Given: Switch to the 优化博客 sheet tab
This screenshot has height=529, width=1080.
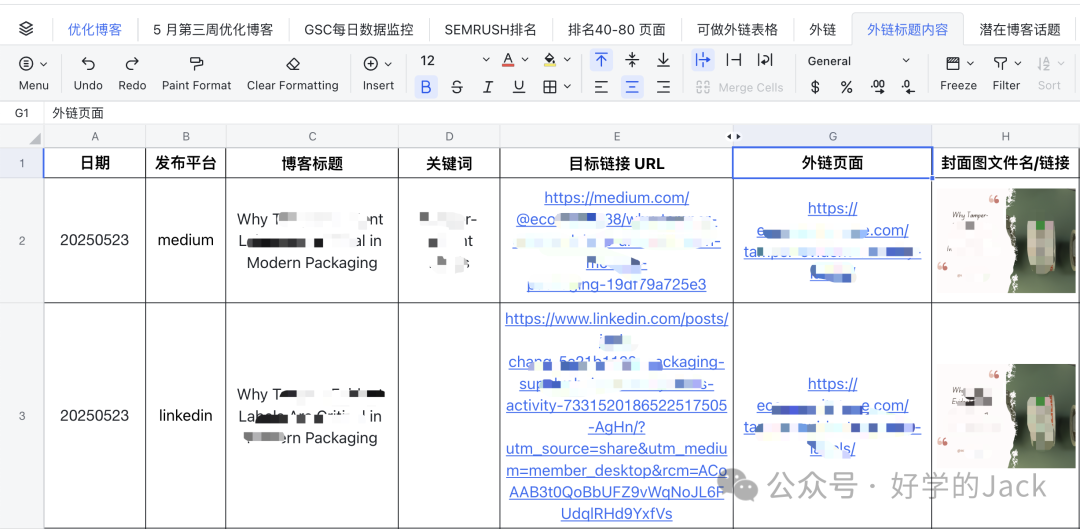Looking at the screenshot, I should 94,30.
